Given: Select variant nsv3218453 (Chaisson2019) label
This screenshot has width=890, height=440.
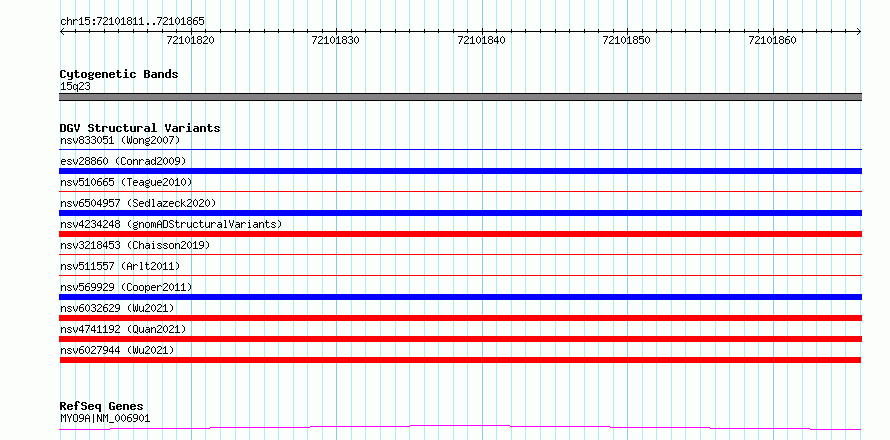Looking at the screenshot, I should coord(135,245).
